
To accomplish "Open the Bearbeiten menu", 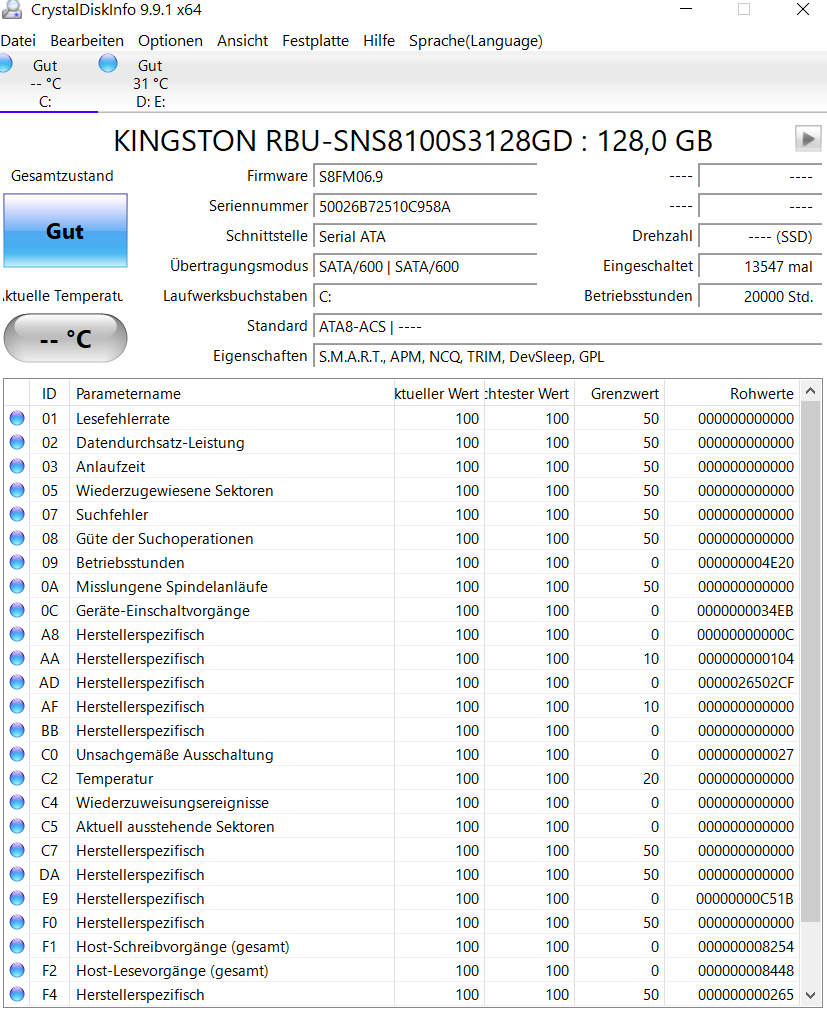I will [87, 41].
